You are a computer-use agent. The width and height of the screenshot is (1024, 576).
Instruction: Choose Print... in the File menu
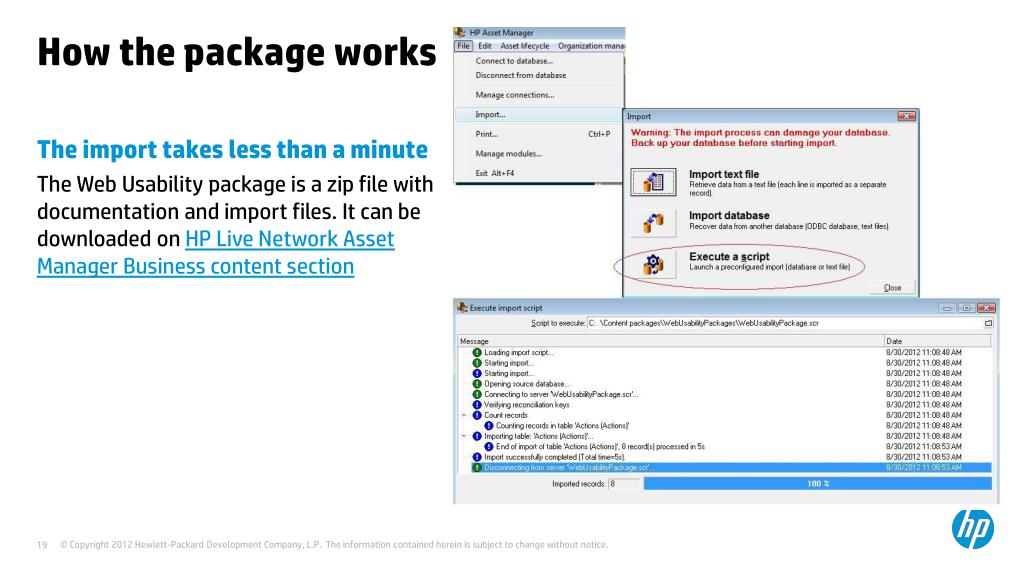point(487,134)
